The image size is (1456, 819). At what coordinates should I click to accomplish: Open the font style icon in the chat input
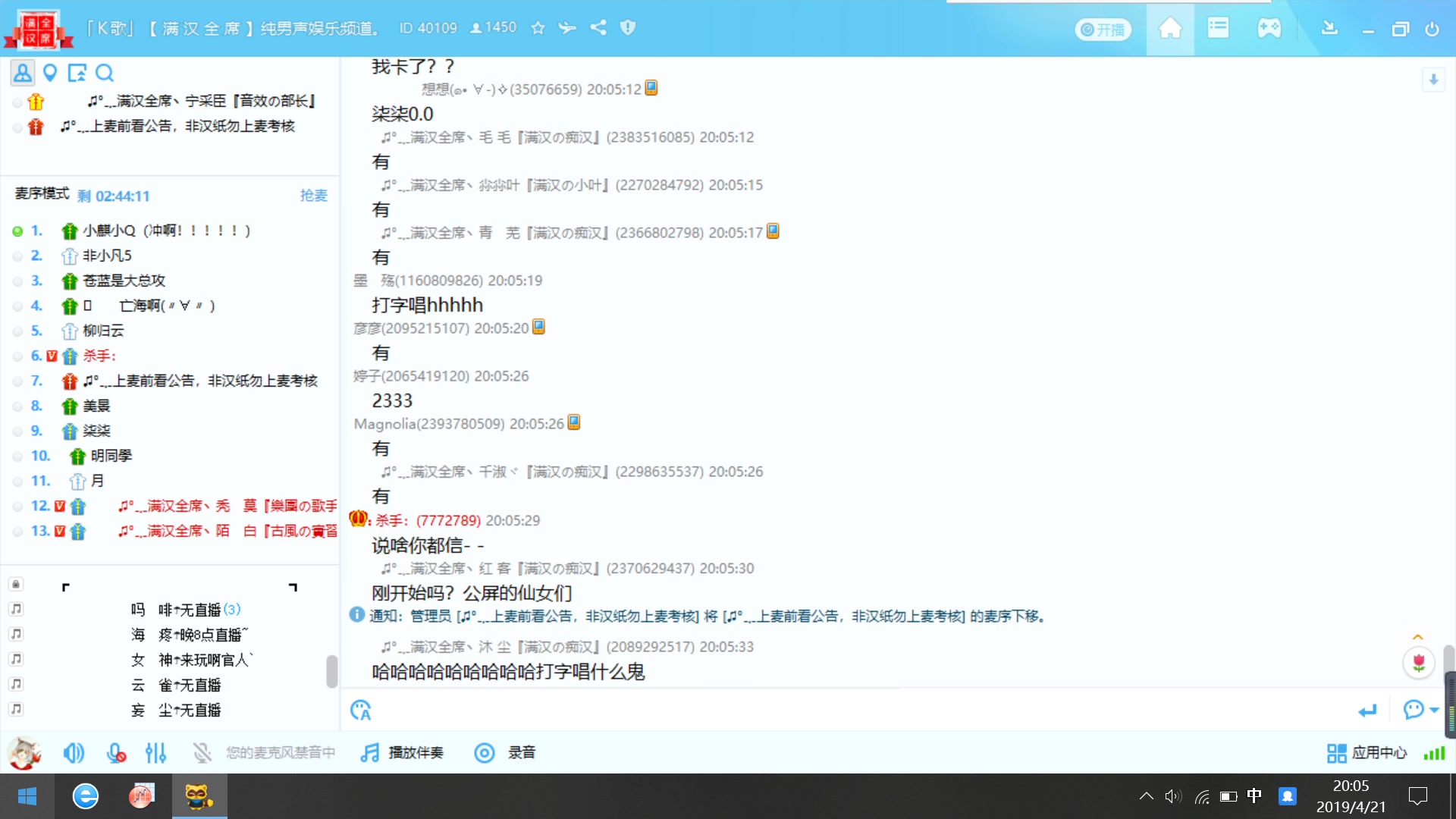[361, 711]
